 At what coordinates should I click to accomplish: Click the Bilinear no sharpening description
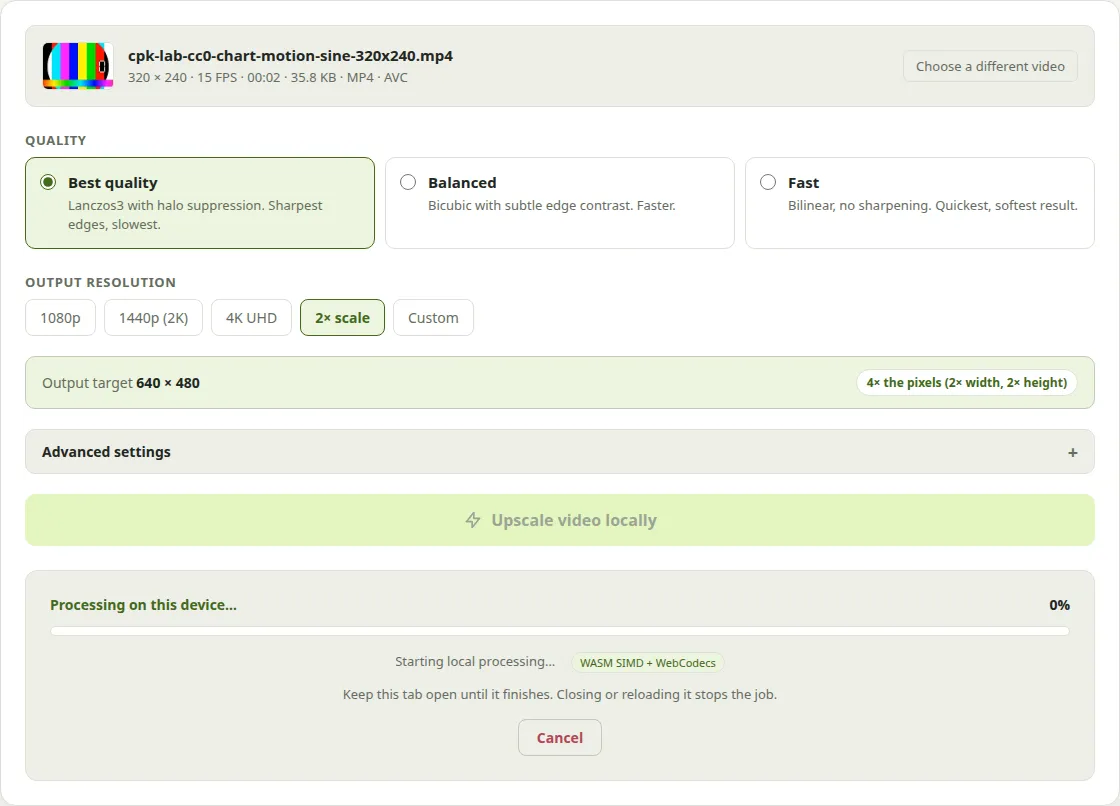tap(932, 206)
